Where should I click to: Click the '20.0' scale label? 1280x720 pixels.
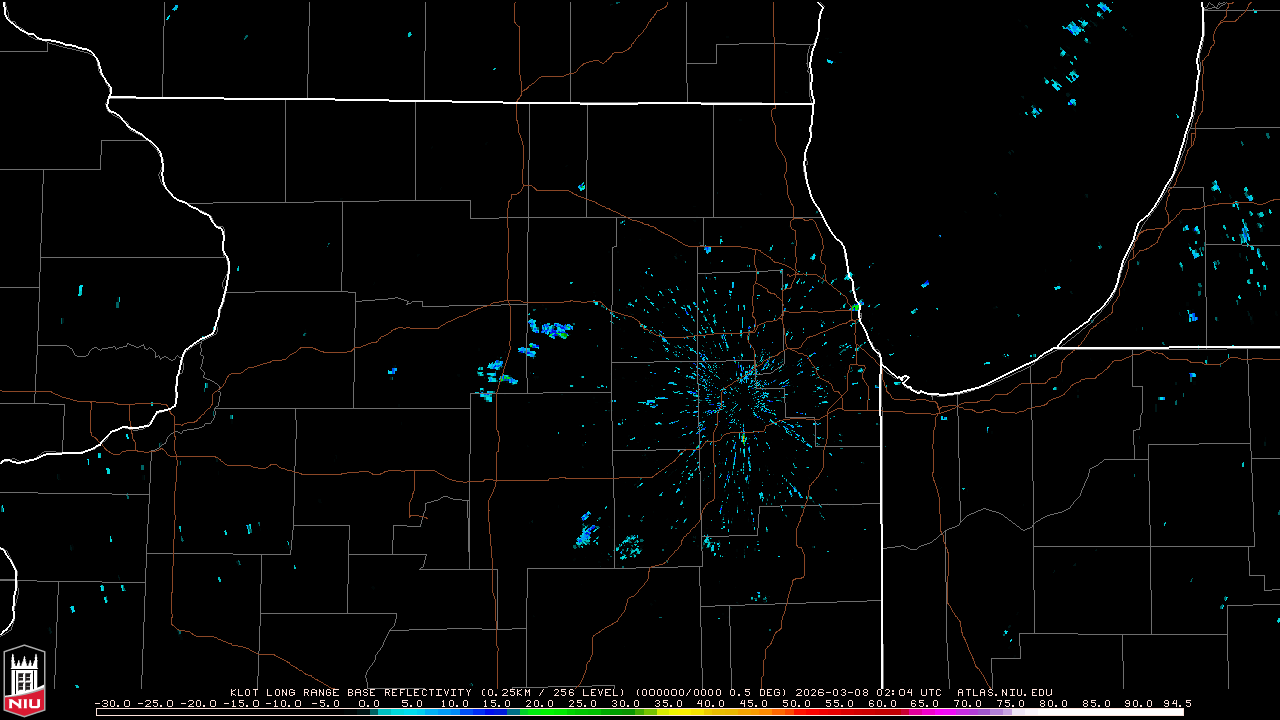tap(538, 704)
